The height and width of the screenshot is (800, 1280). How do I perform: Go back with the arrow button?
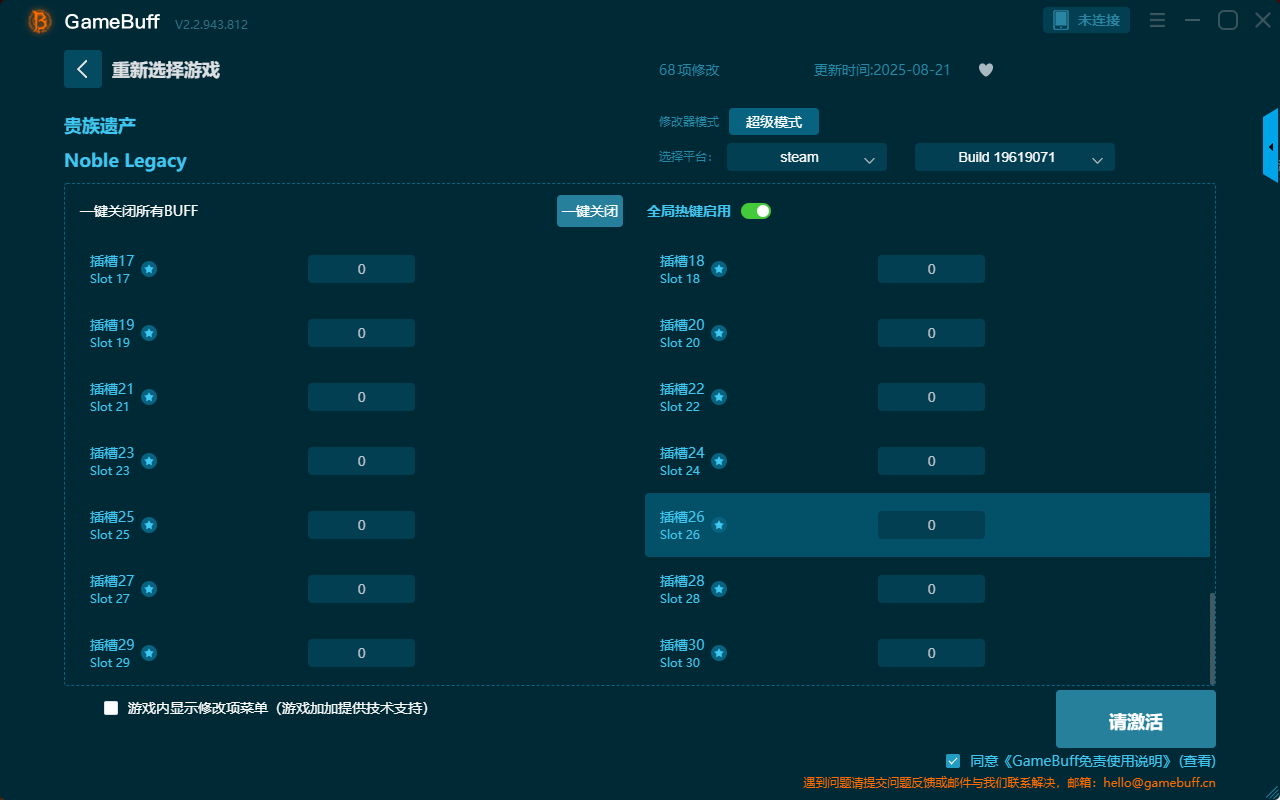point(83,69)
